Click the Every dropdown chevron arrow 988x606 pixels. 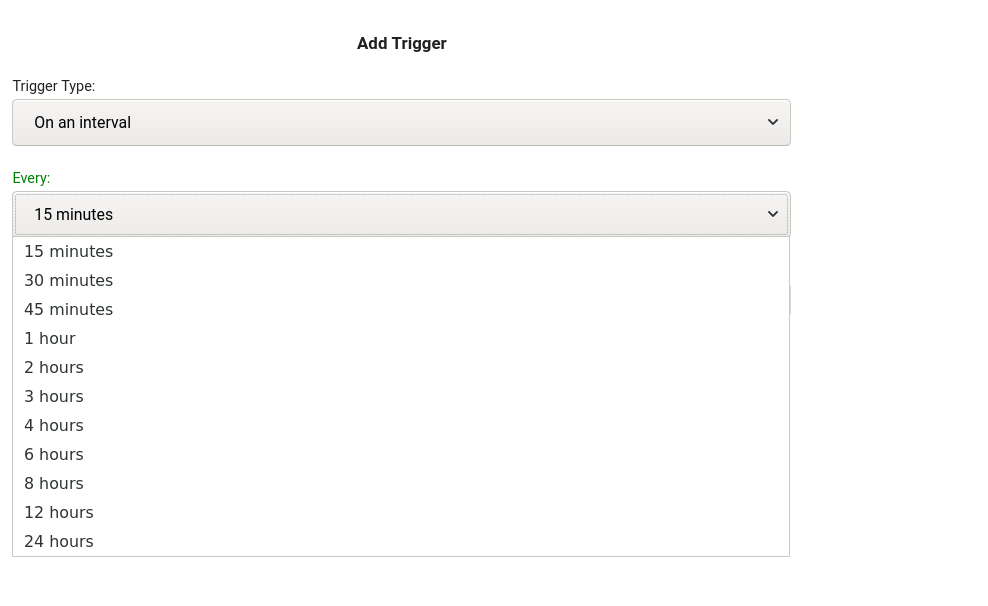coord(772,214)
